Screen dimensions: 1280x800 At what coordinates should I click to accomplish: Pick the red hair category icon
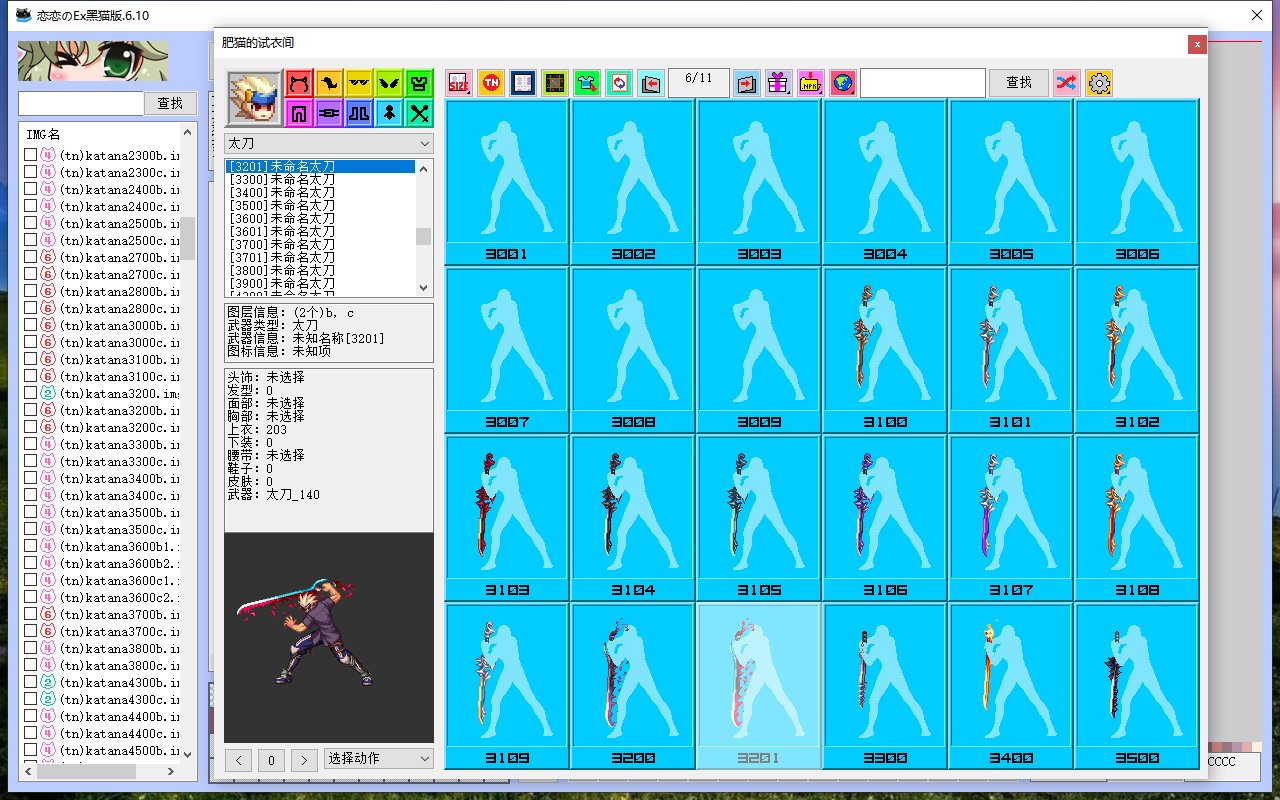[299, 82]
